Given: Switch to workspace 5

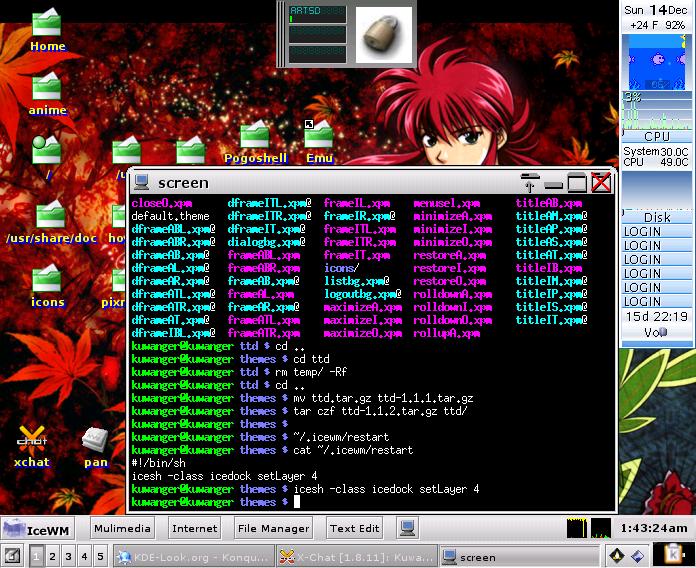Looking at the screenshot, I should [100, 556].
